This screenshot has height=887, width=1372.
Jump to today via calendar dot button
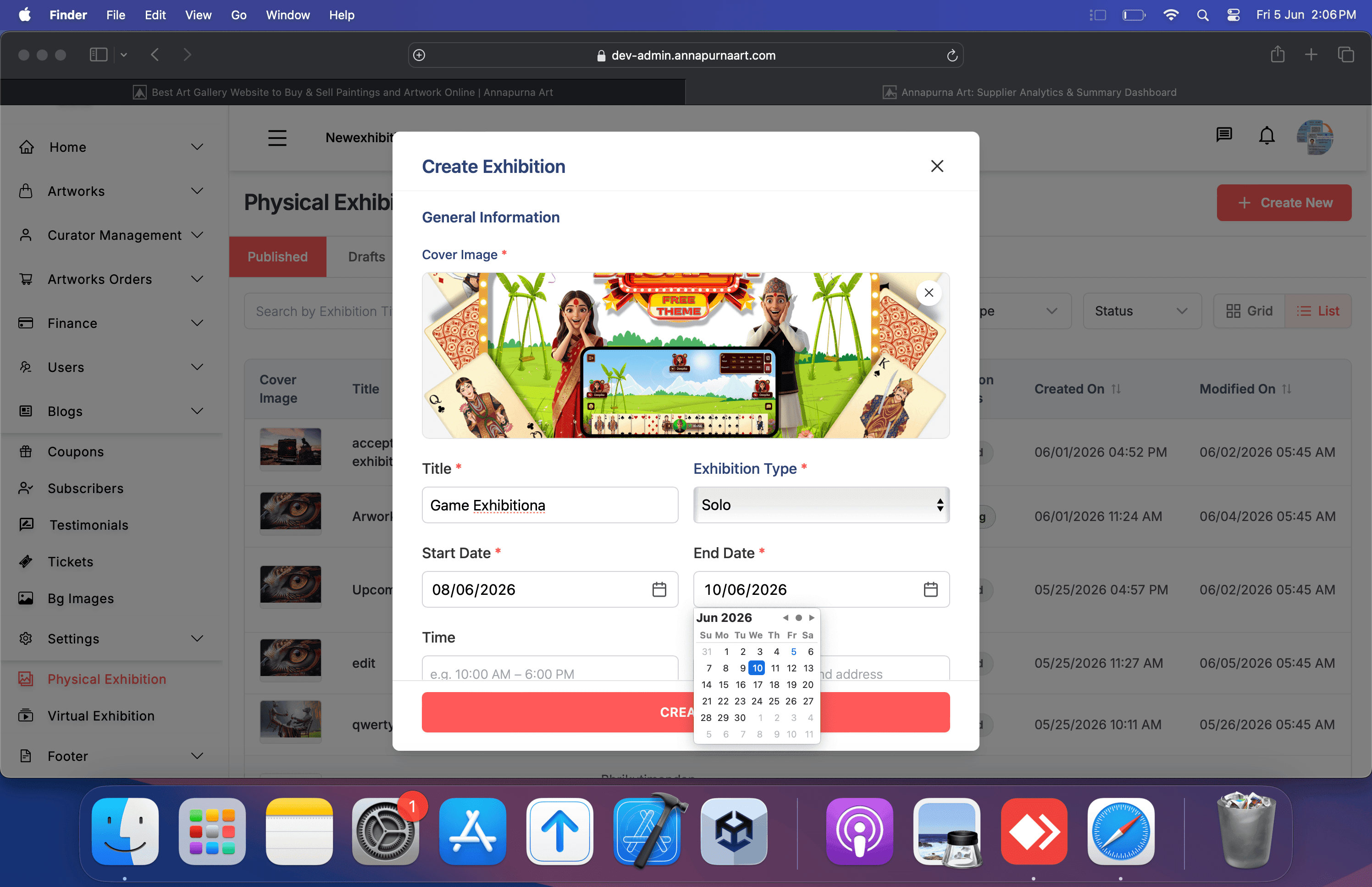[798, 617]
